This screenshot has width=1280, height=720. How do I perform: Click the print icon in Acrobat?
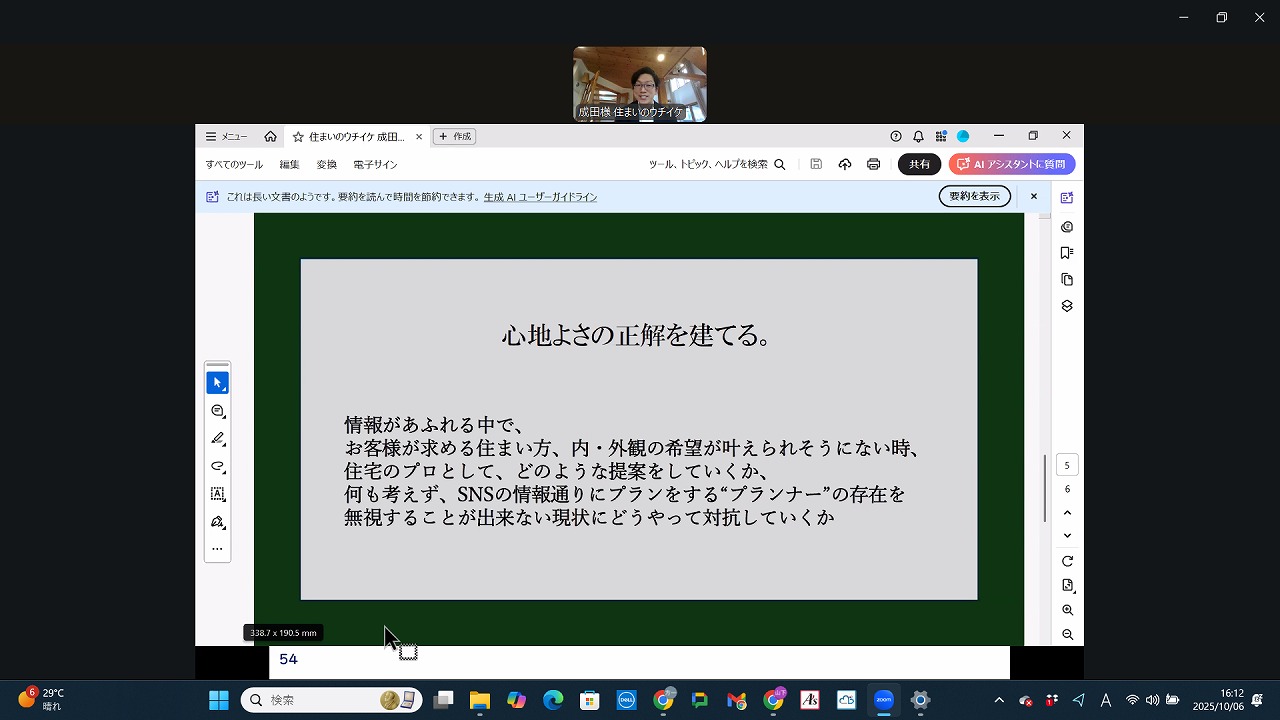click(x=873, y=164)
